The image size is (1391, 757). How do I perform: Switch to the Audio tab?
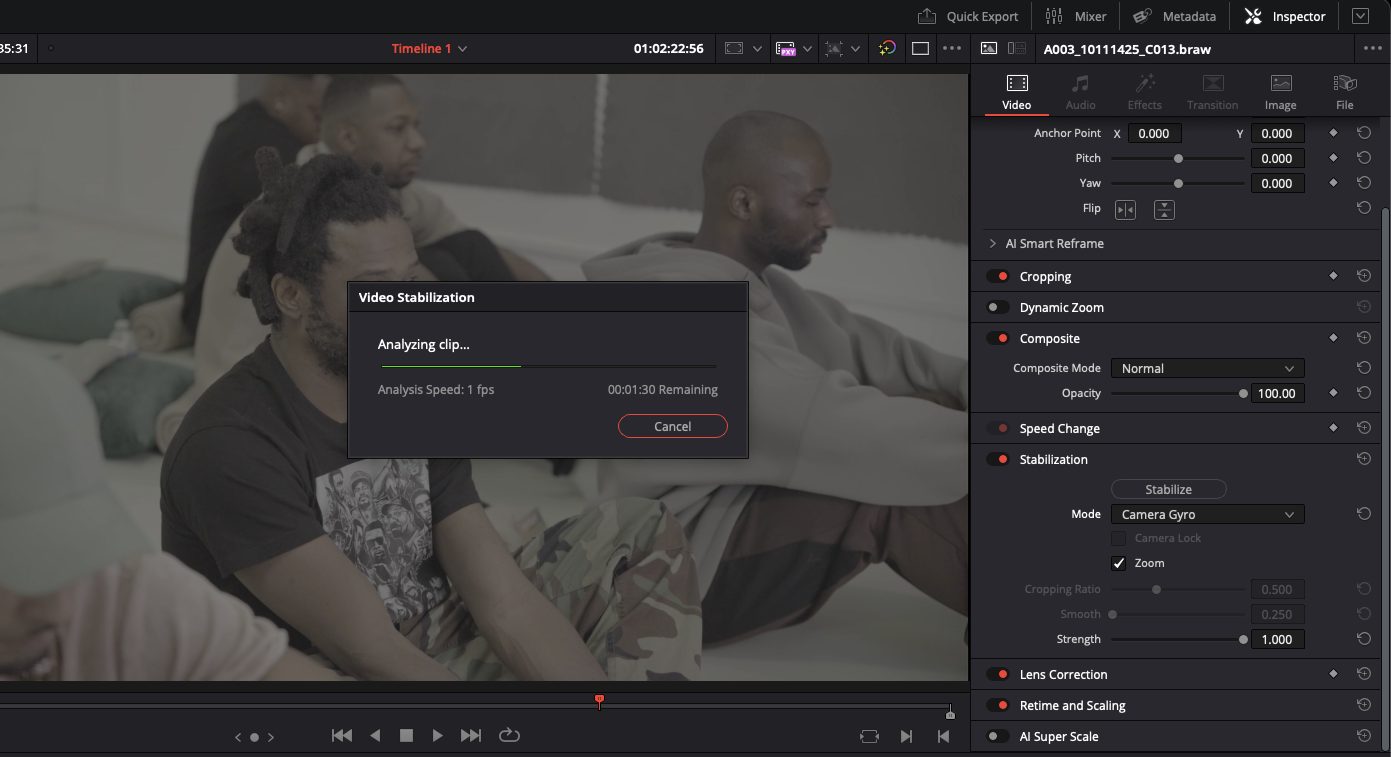click(1080, 90)
